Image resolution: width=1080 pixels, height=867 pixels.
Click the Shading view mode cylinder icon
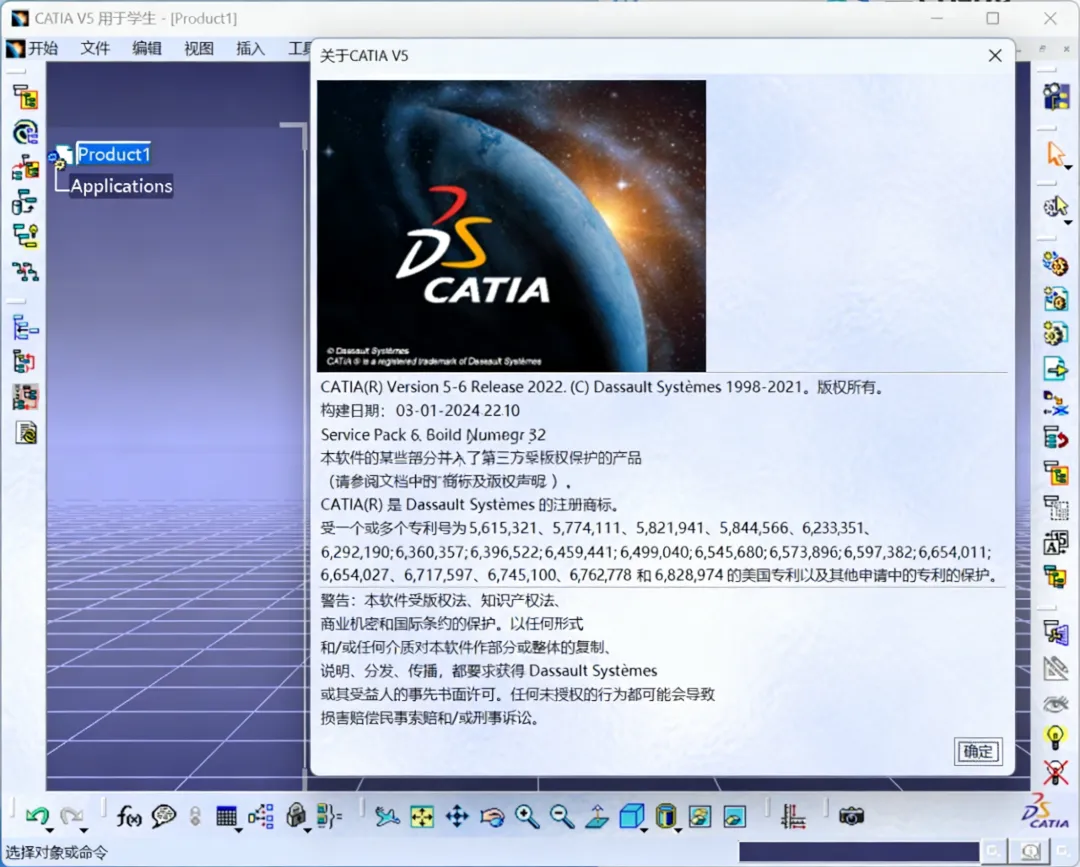pos(665,817)
